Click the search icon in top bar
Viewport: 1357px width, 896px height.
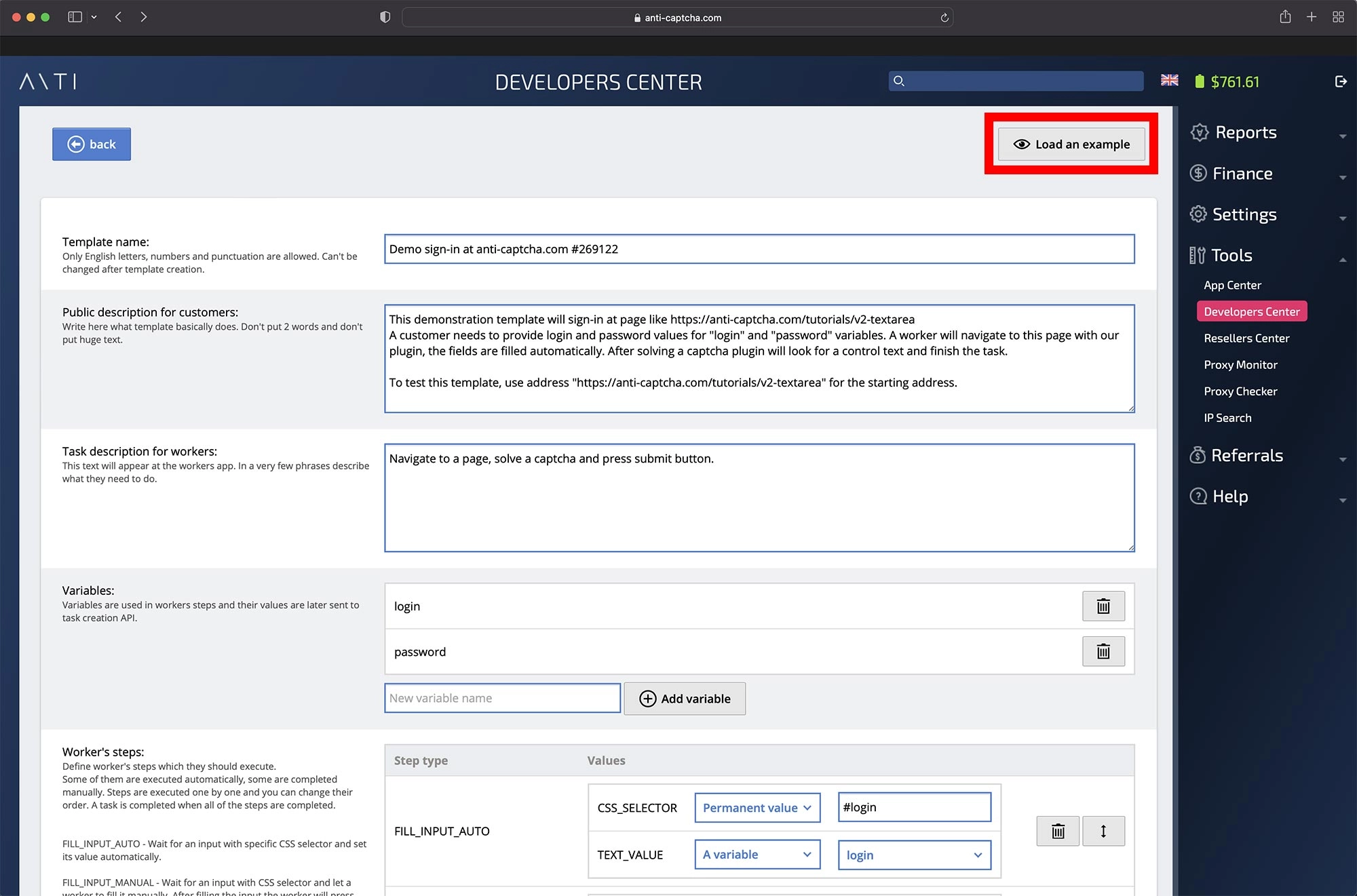[x=900, y=81]
